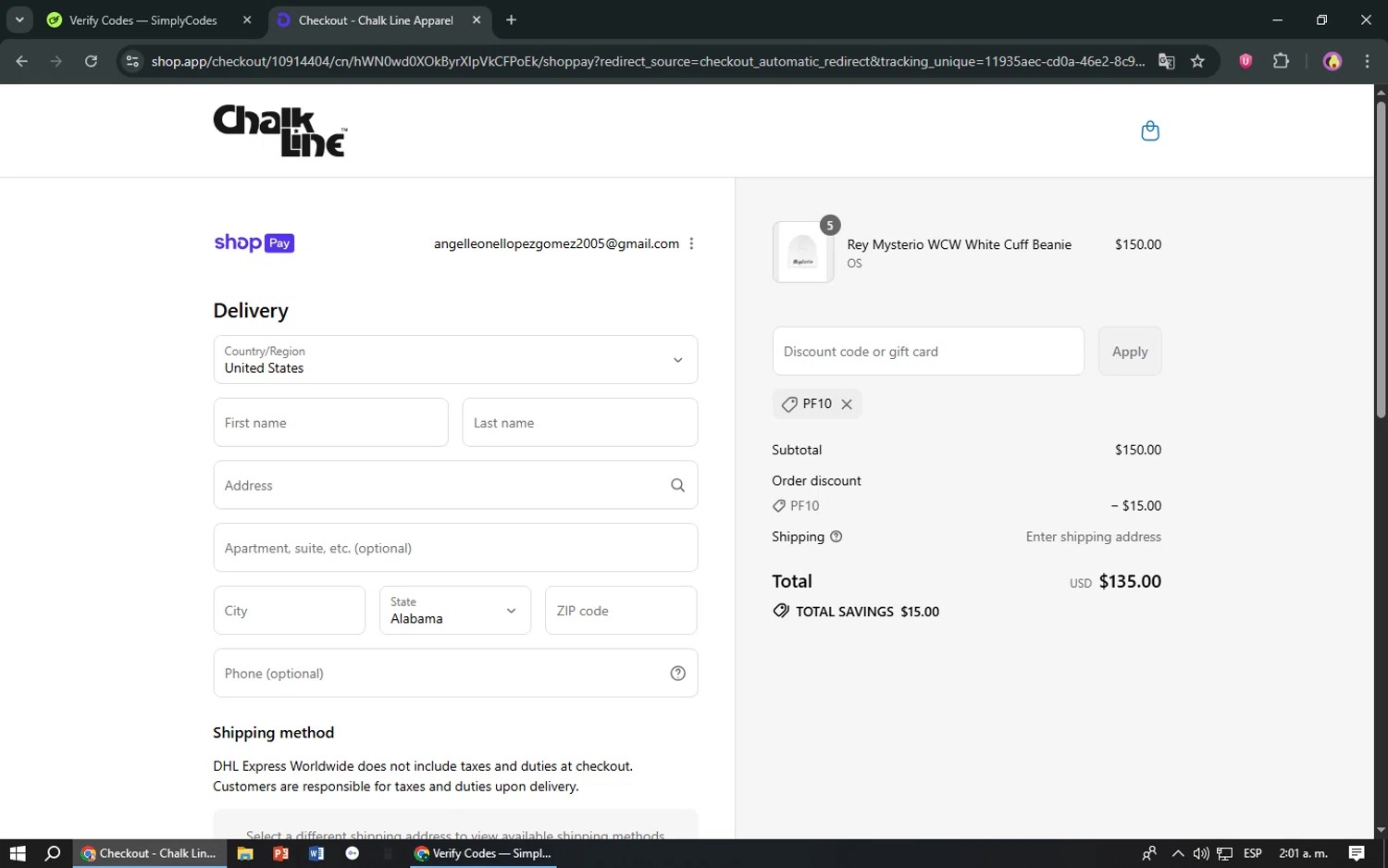Open the Windows Start menu

(18, 853)
